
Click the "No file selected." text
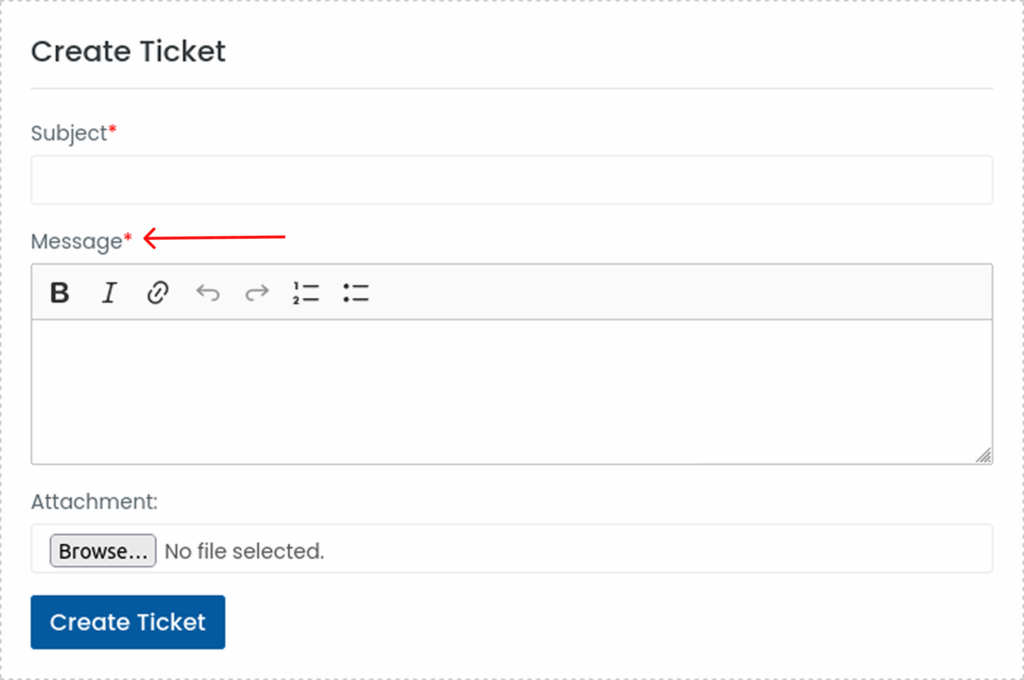tap(244, 551)
